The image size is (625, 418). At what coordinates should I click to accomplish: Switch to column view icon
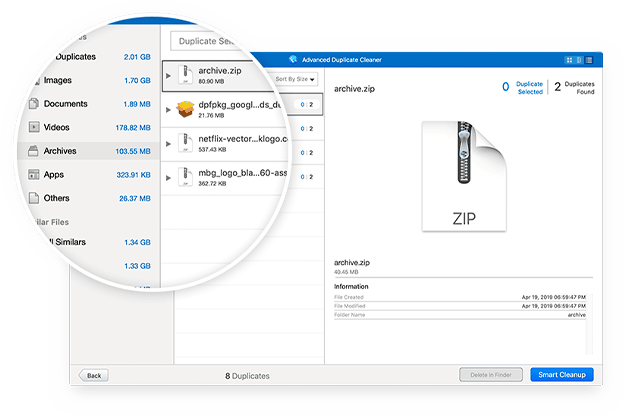(579, 60)
